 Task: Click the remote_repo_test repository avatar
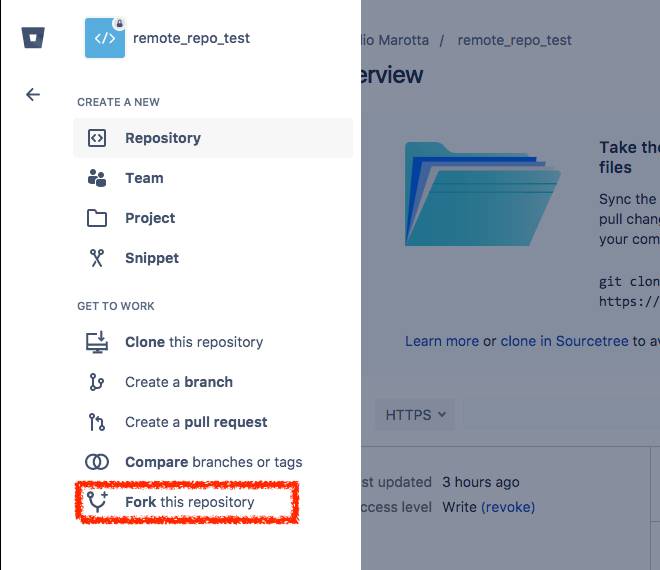click(105, 38)
